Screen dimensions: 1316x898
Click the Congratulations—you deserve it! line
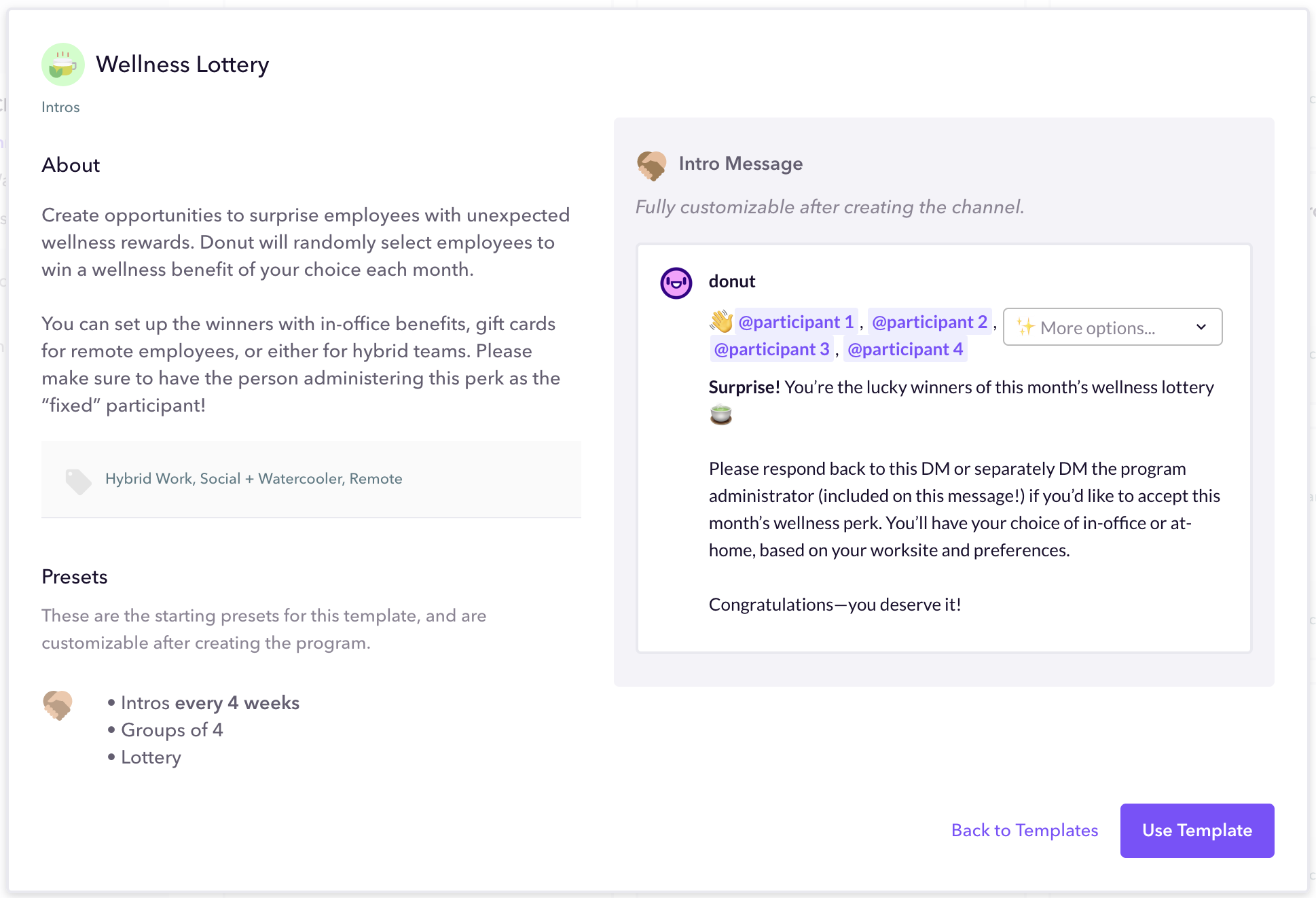[x=835, y=605]
